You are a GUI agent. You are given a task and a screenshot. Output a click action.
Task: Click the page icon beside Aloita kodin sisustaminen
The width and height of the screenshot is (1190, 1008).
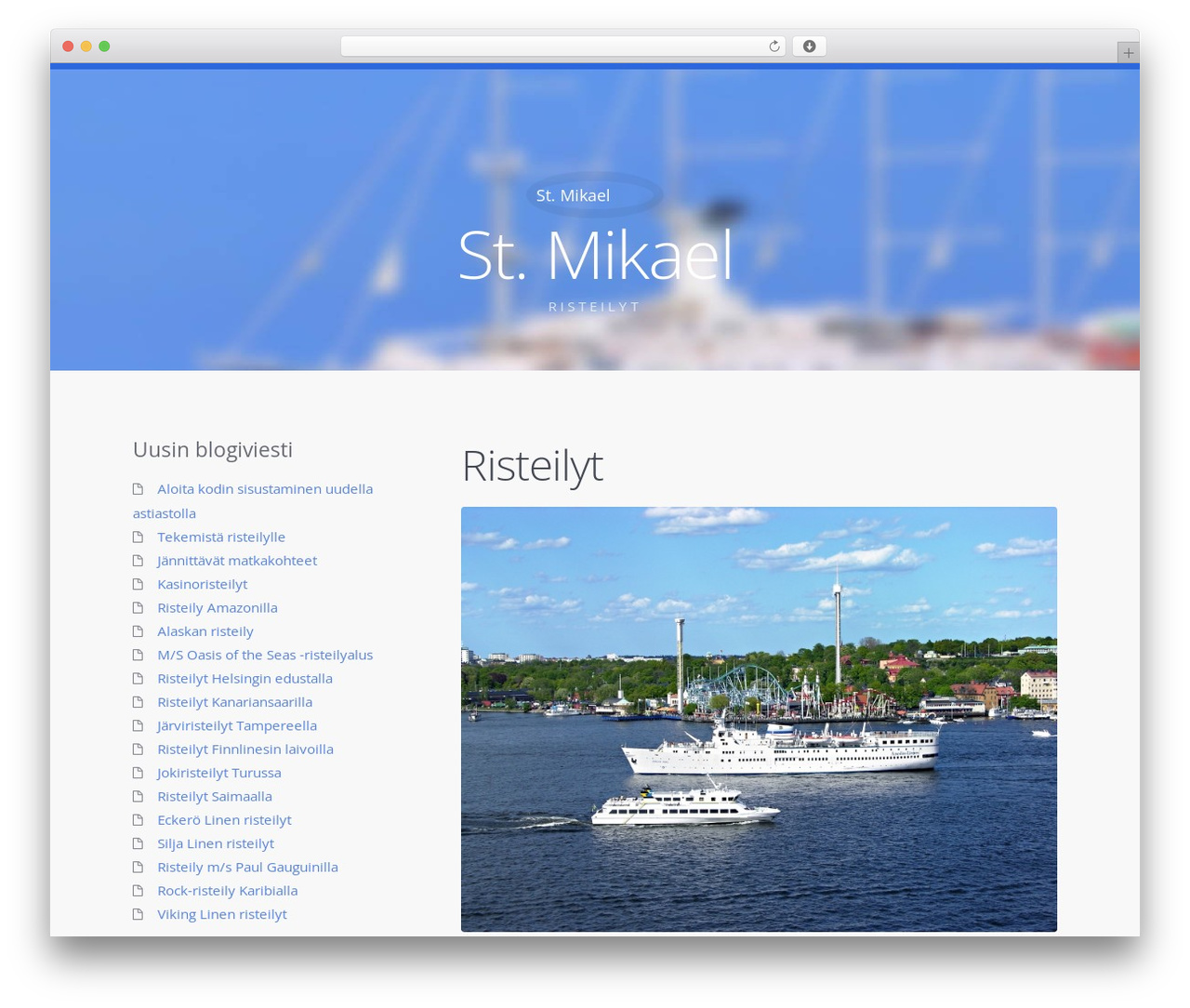tap(138, 489)
